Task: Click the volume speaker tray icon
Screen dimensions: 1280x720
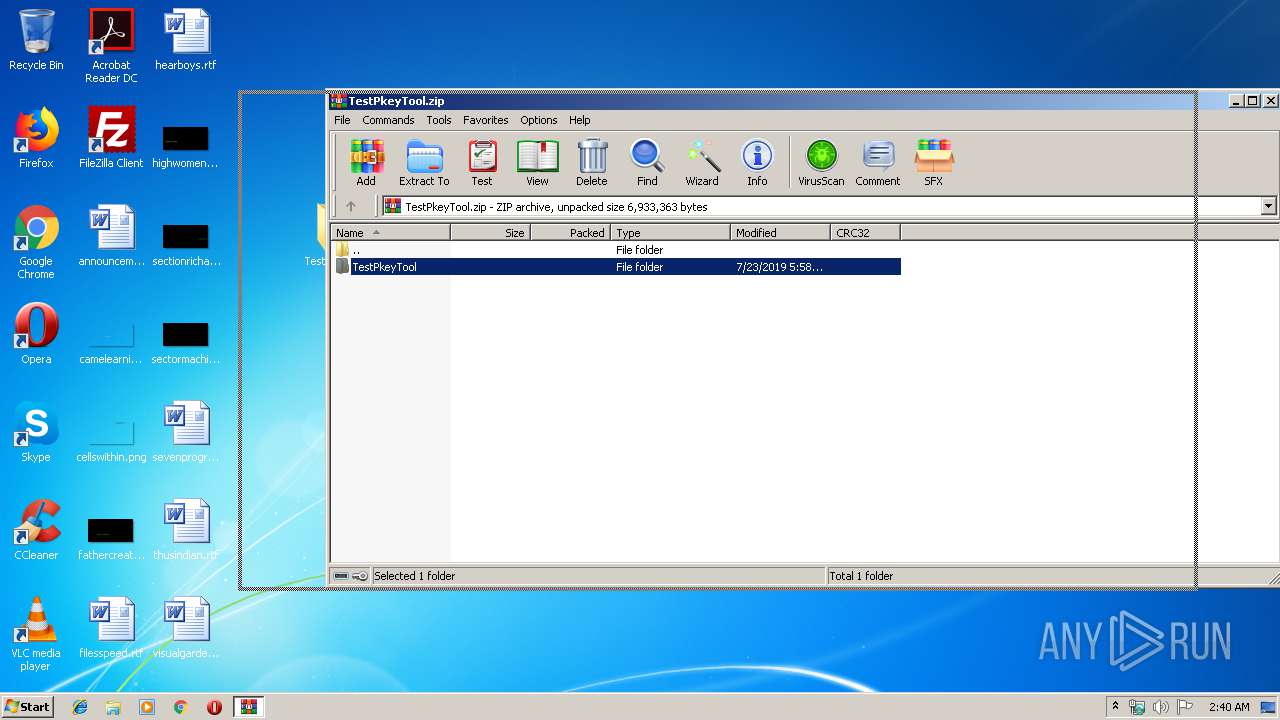Action: pyautogui.click(x=1160, y=707)
